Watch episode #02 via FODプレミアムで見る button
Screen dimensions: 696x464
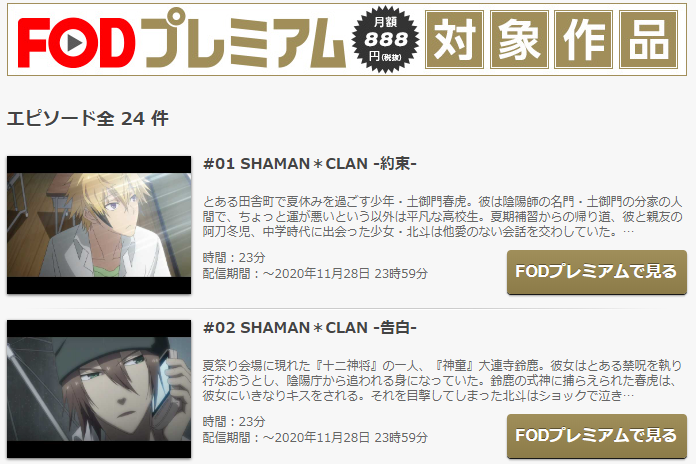click(x=597, y=436)
